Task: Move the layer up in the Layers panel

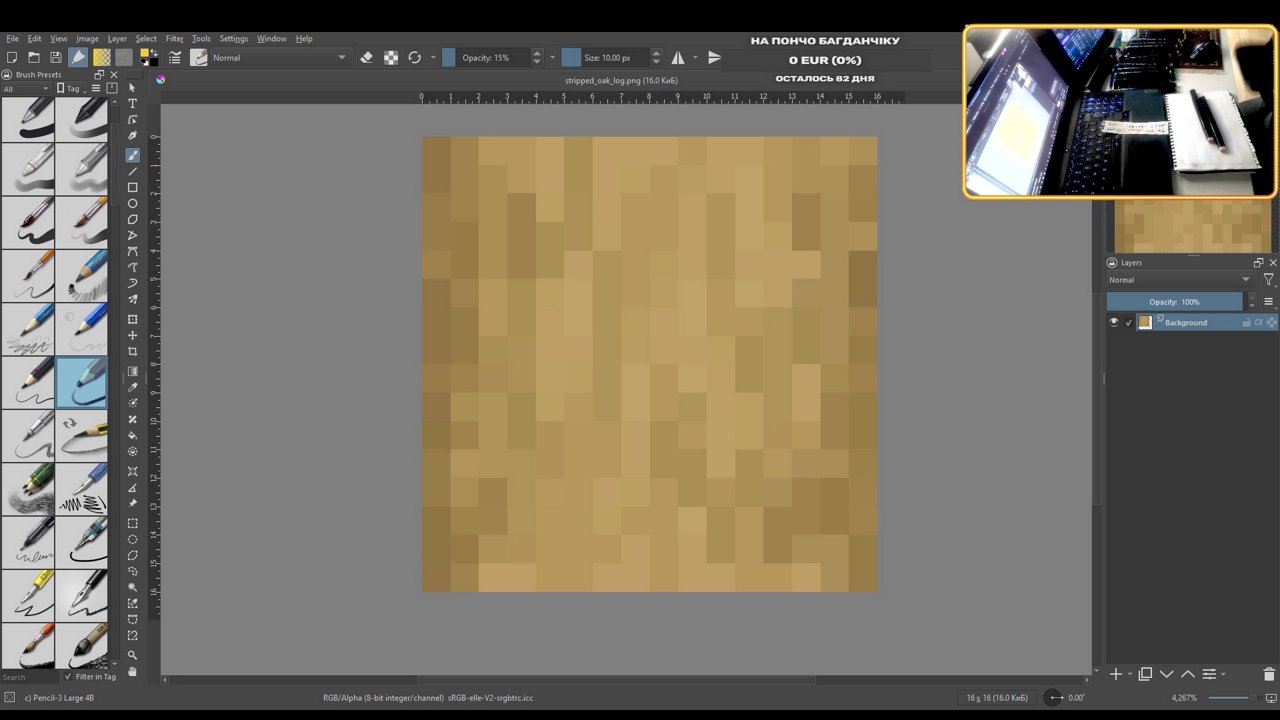Action: coord(1187,674)
